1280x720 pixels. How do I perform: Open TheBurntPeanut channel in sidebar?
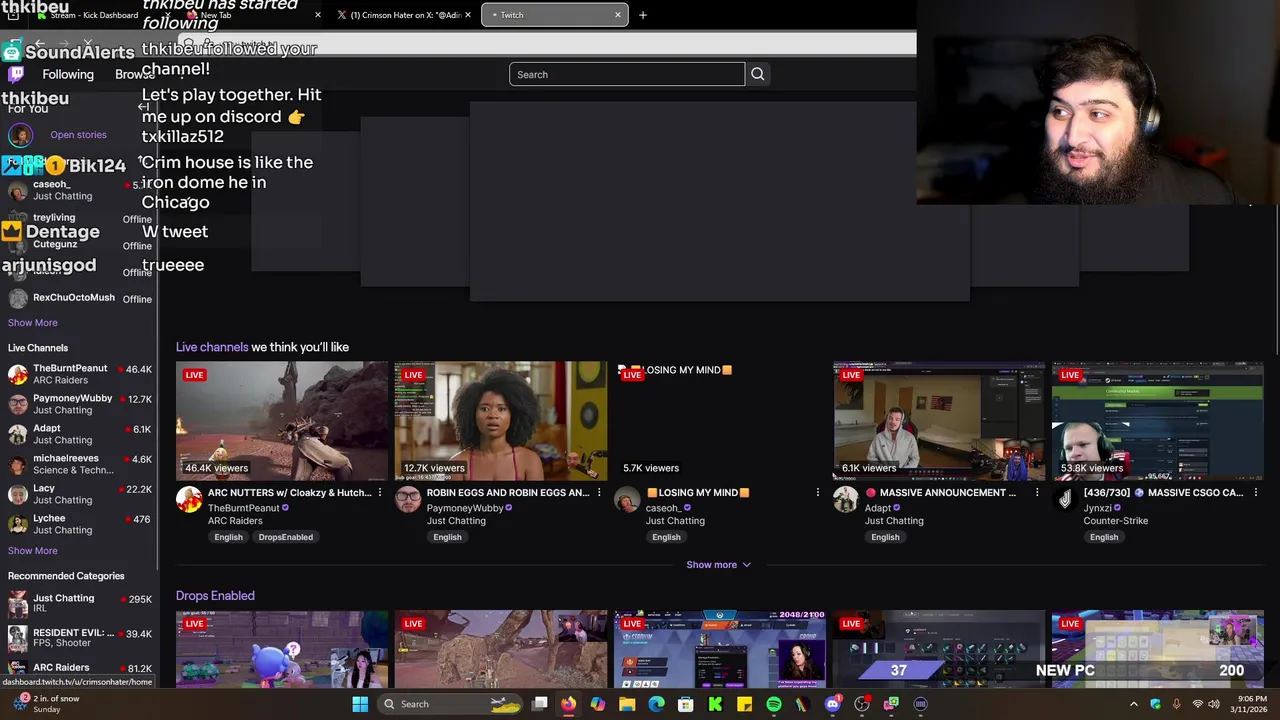[79, 374]
